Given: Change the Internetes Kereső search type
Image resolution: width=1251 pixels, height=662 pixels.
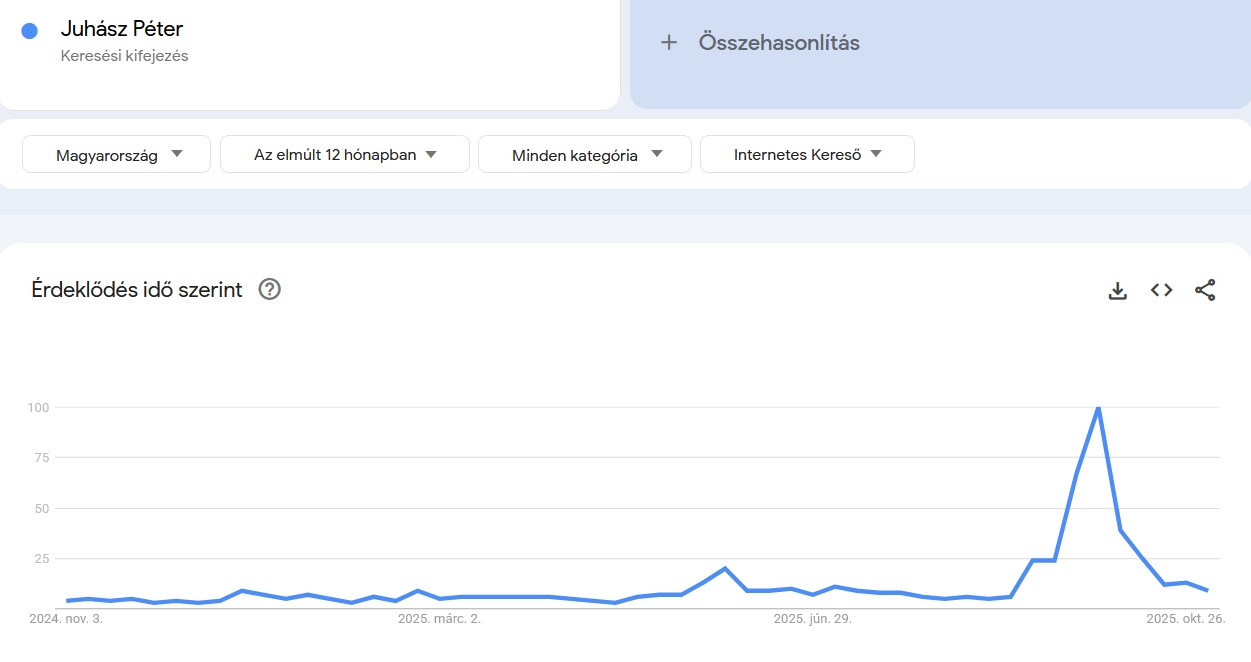Looking at the screenshot, I should (x=808, y=154).
